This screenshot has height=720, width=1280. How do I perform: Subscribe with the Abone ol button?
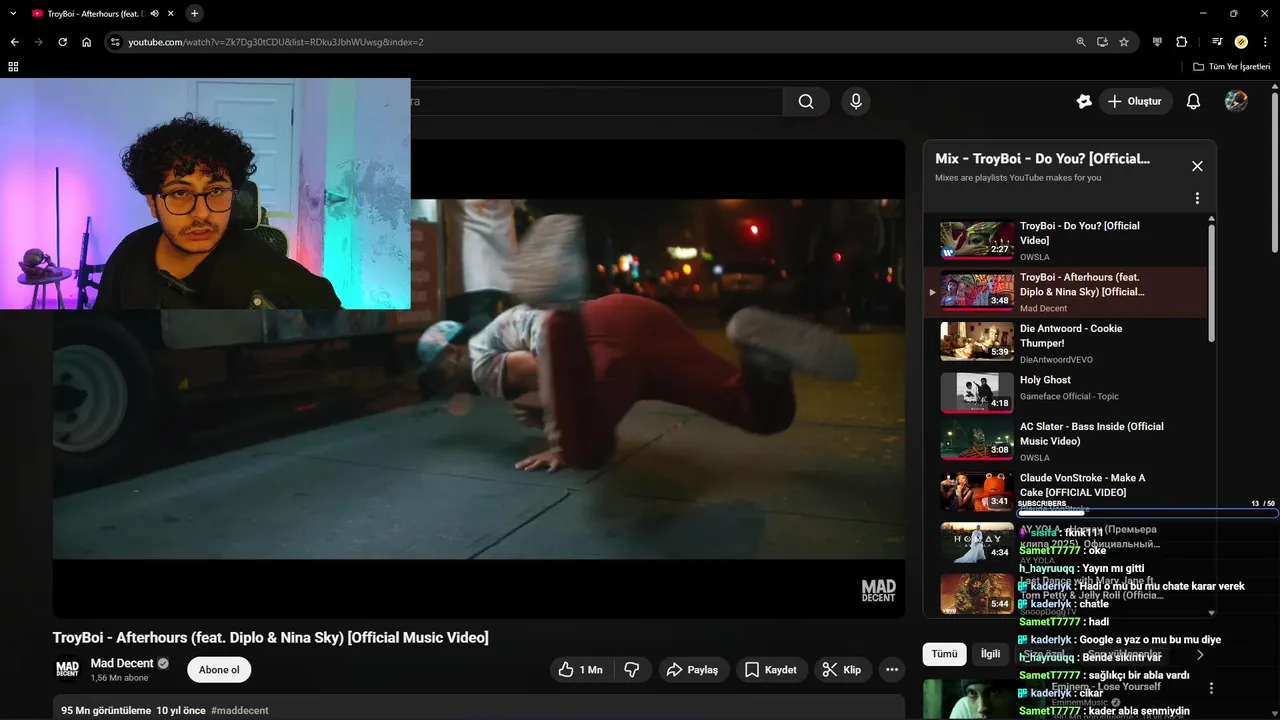[x=219, y=670]
